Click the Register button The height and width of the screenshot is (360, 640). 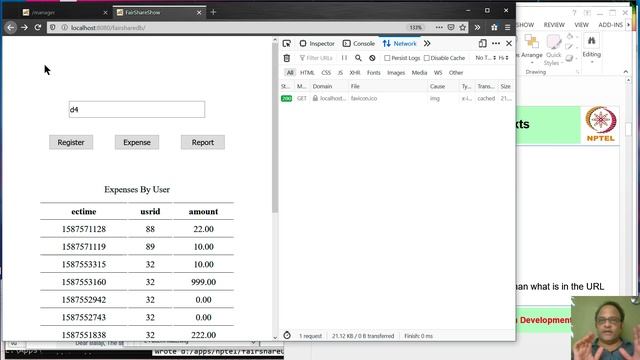(71, 142)
